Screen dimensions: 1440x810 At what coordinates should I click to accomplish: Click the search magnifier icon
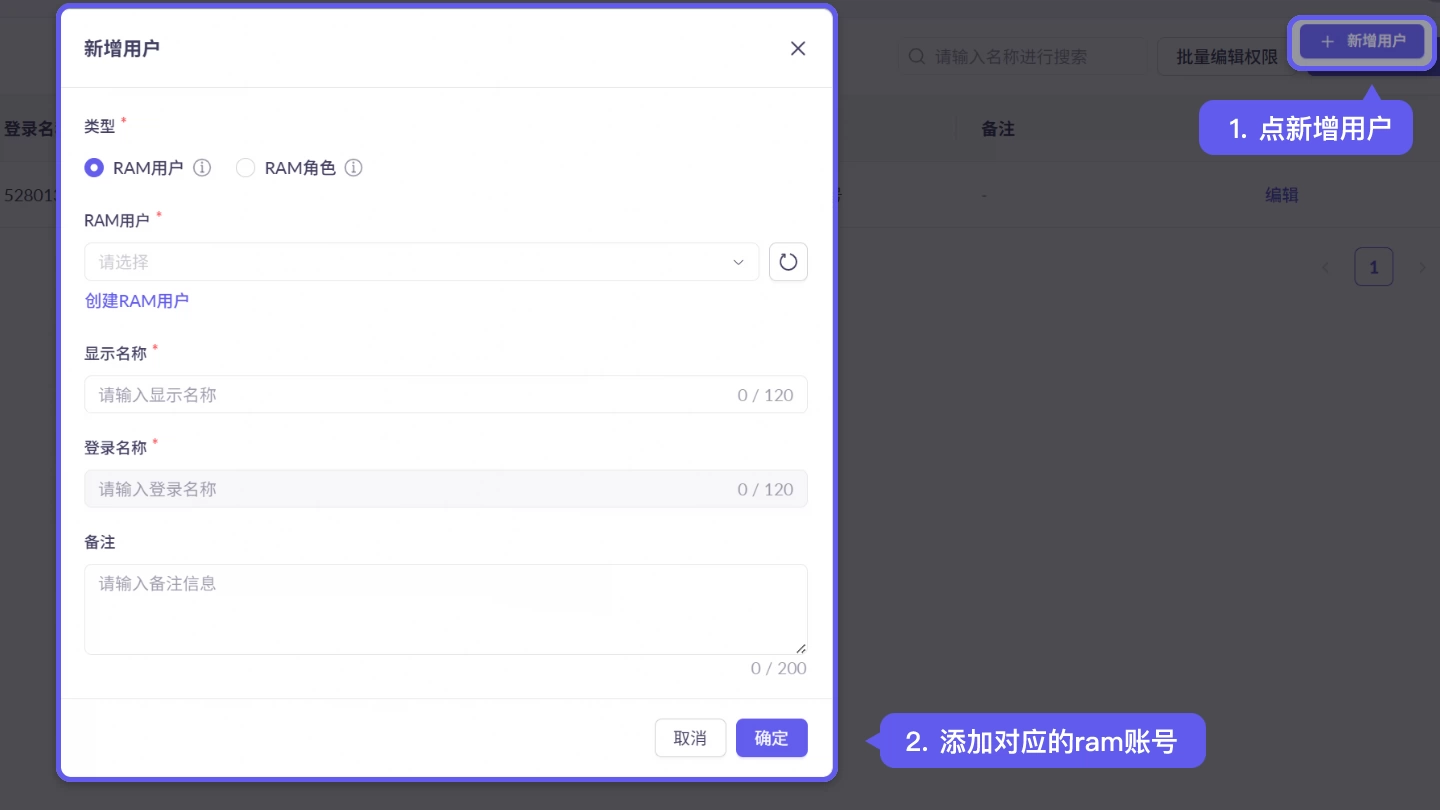point(916,57)
